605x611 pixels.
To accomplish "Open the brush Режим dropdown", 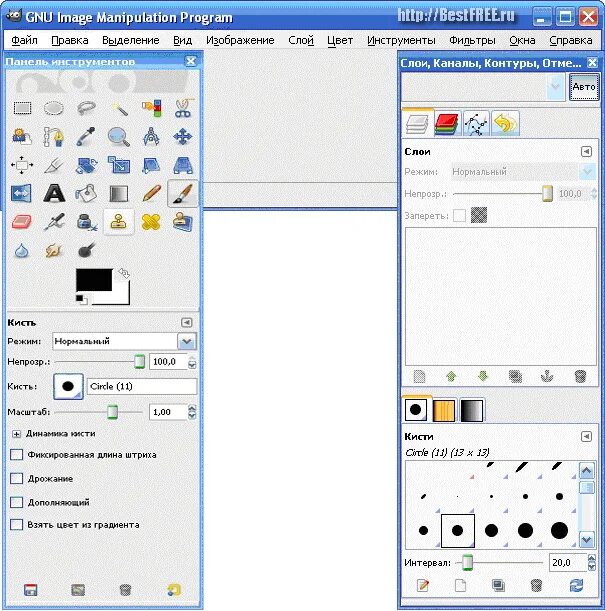I will [125, 341].
